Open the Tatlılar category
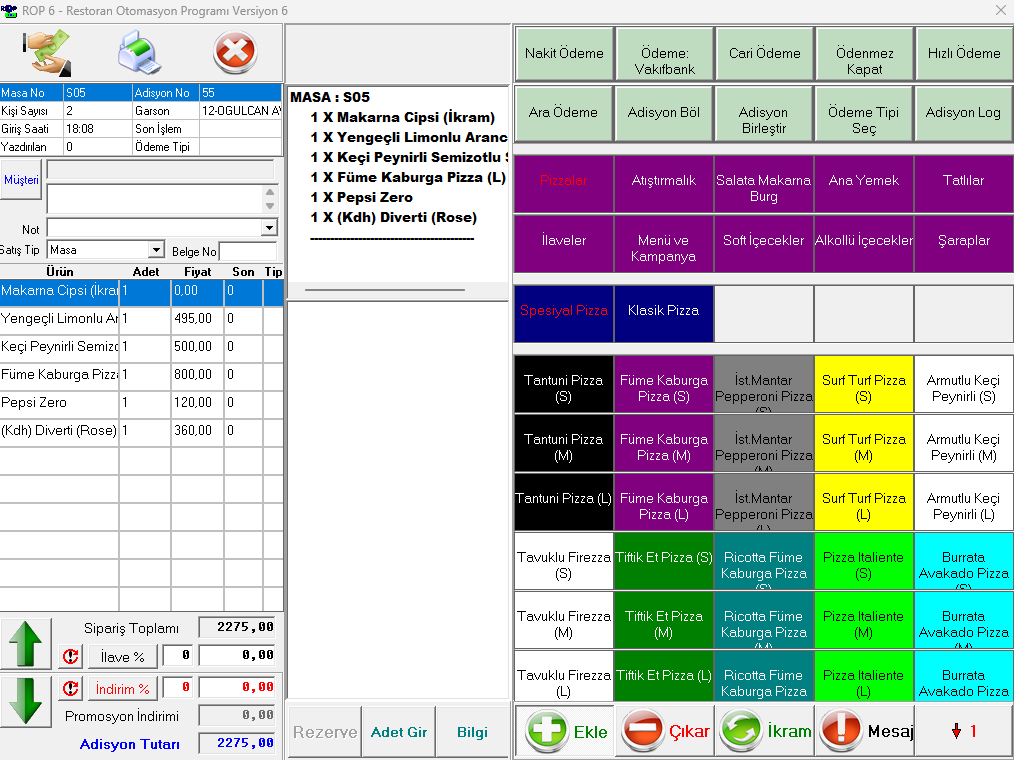Screen dimensions: 1014x760 pos(963,181)
